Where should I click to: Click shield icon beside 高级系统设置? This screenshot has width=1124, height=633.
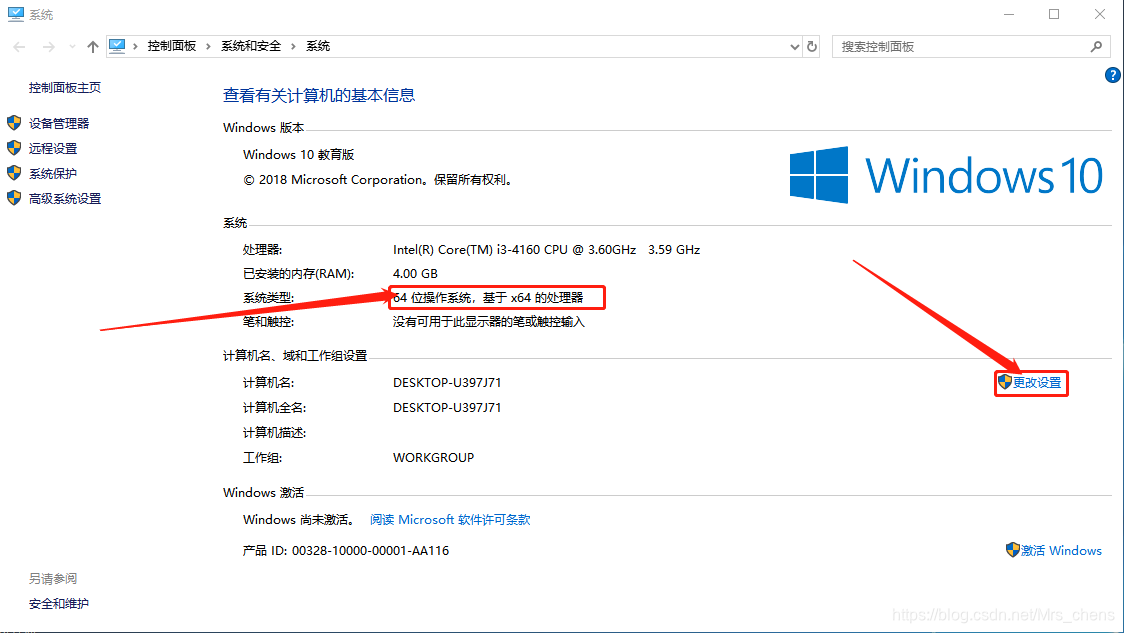pyautogui.click(x=14, y=198)
